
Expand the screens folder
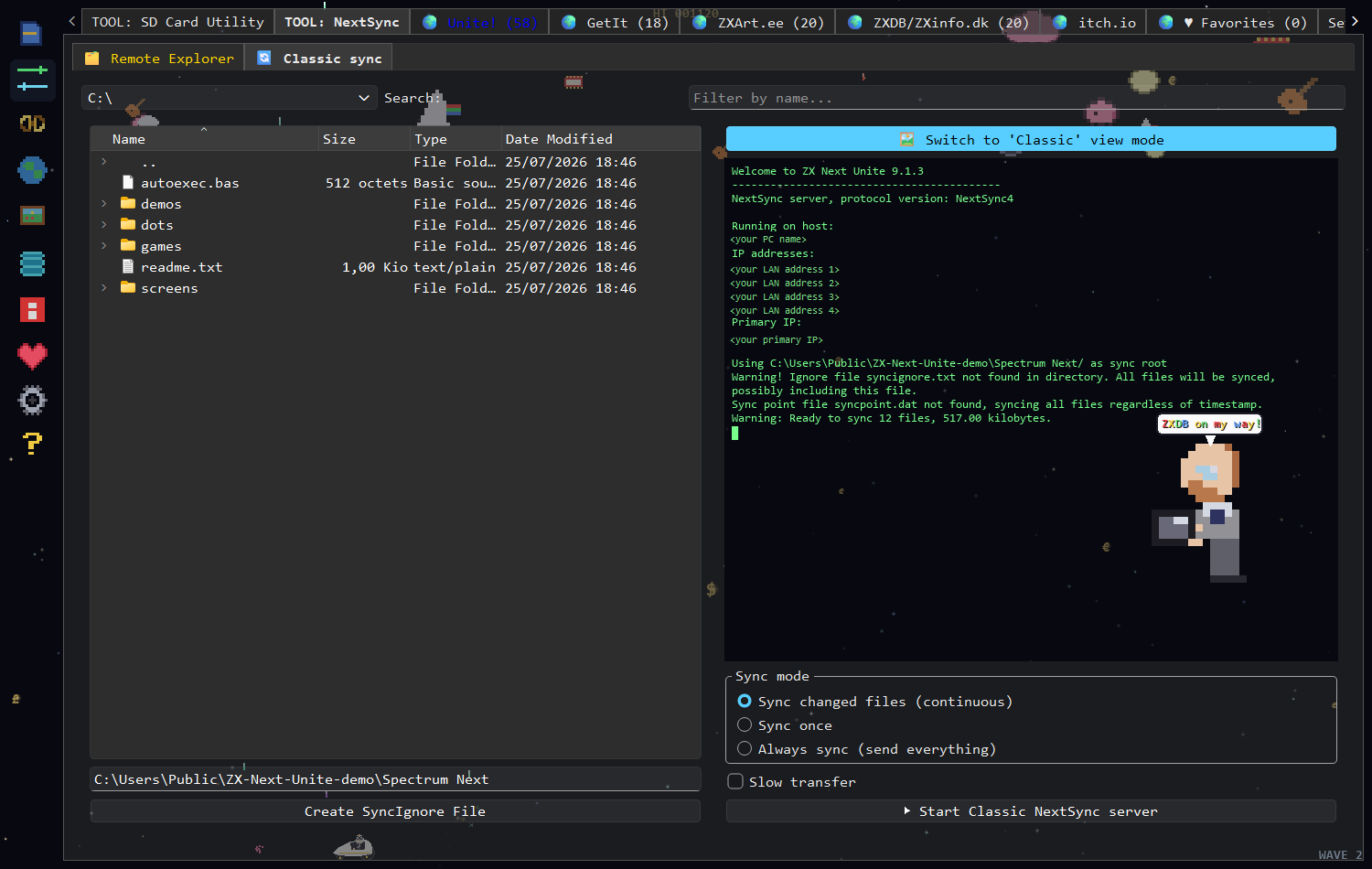104,287
